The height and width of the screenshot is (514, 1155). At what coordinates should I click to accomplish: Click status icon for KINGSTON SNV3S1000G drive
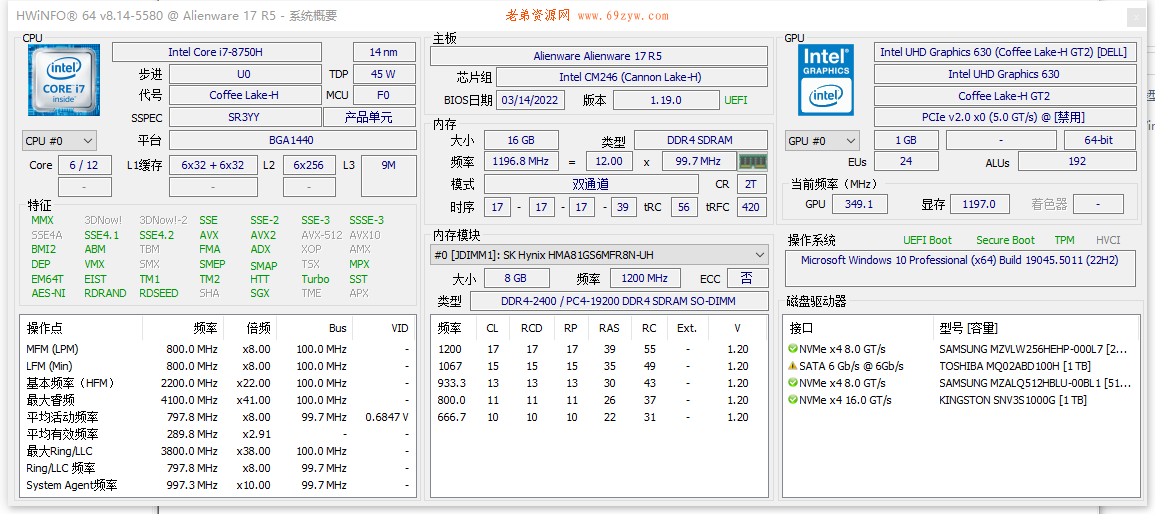793,400
